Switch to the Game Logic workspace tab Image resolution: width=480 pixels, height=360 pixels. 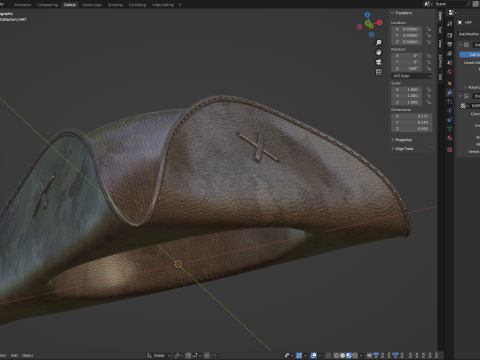click(92, 5)
